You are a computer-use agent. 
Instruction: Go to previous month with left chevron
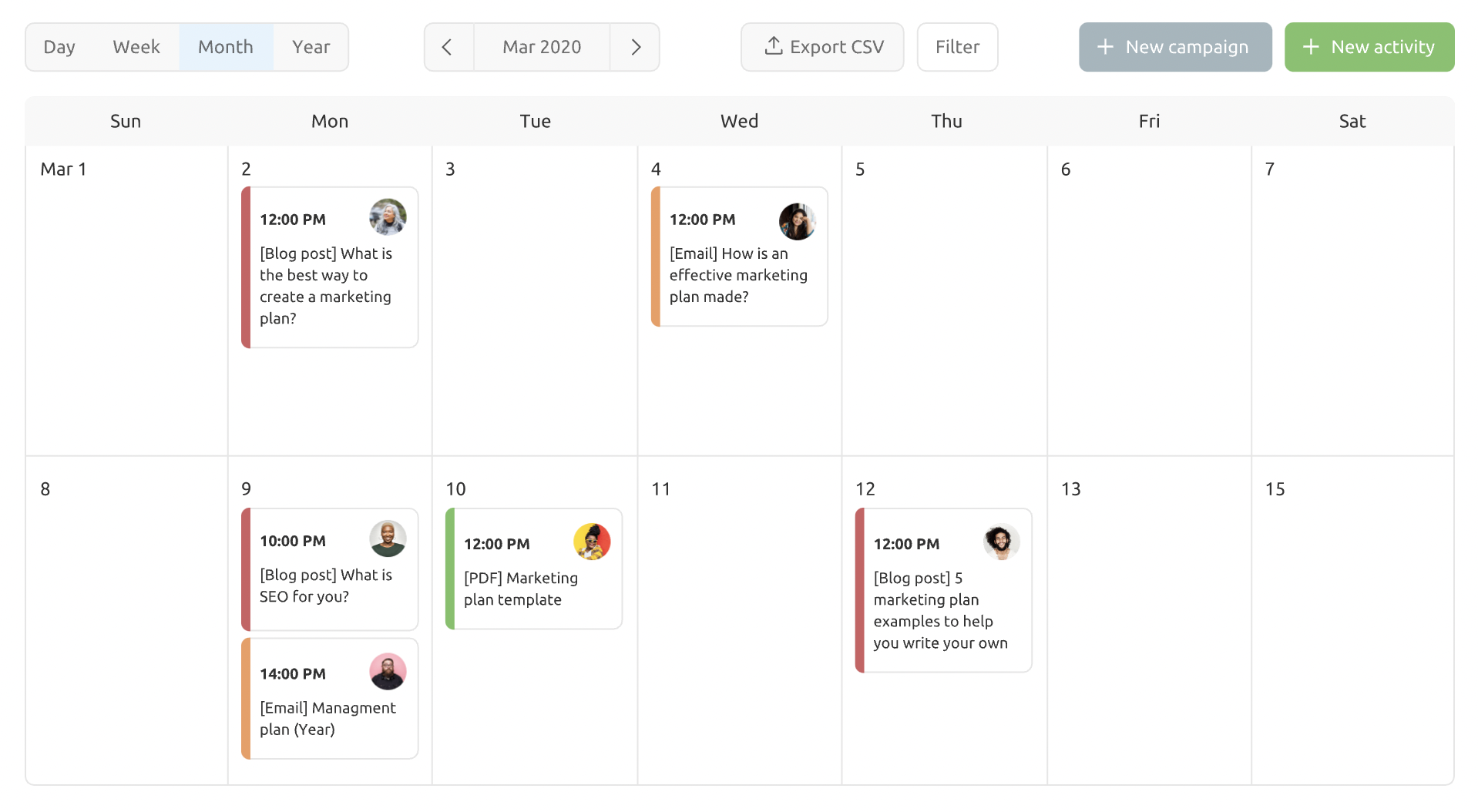pyautogui.click(x=448, y=47)
